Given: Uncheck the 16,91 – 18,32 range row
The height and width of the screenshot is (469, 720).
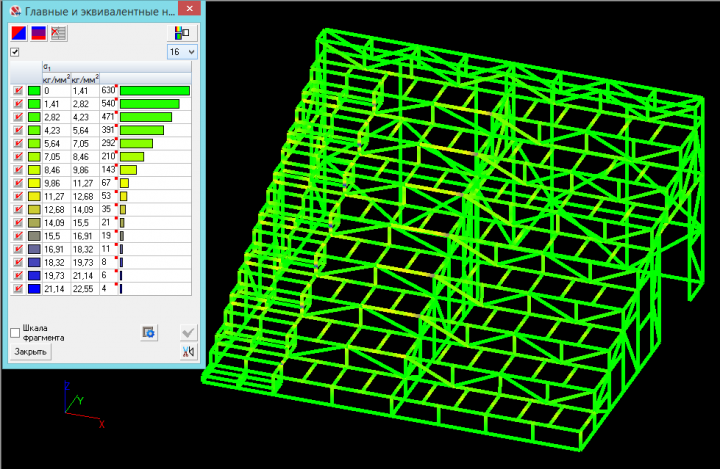Looking at the screenshot, I should [18, 249].
